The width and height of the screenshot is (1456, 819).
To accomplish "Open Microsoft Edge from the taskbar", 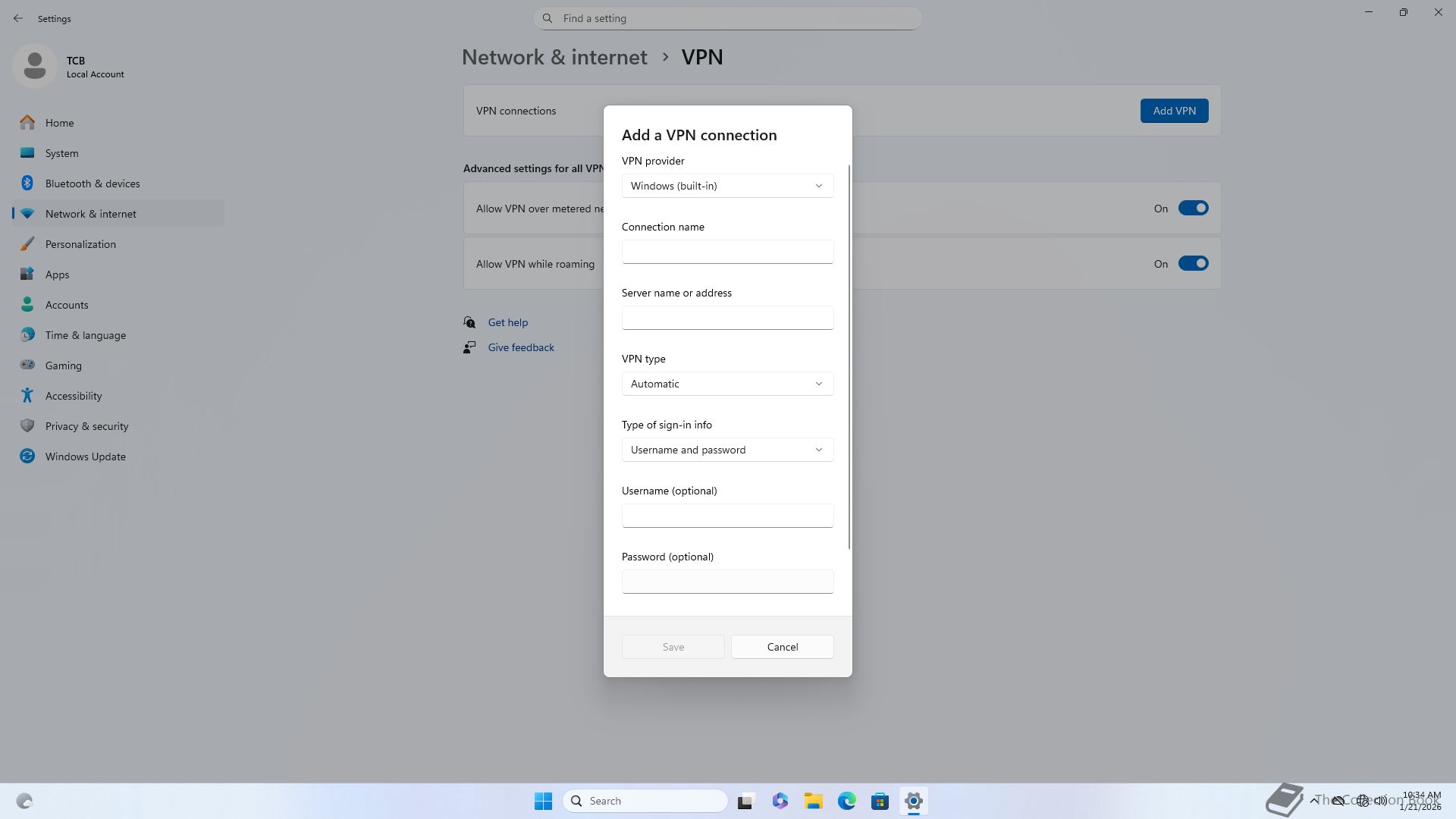I will tap(846, 801).
